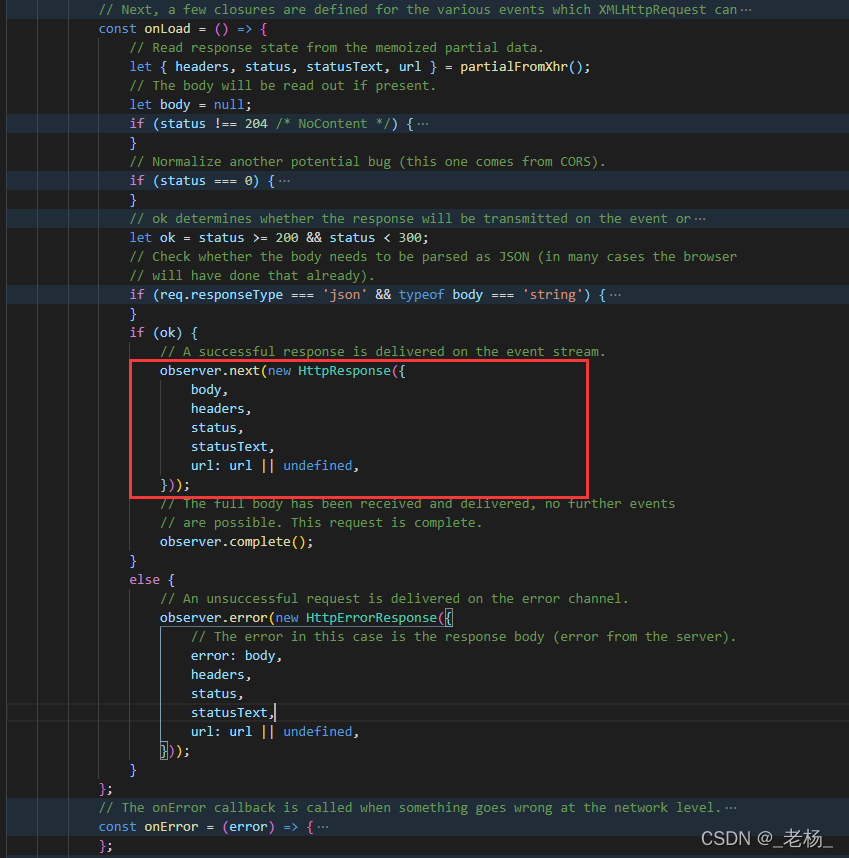The width and height of the screenshot is (849, 858).
Task: Click 'partialFromXhr' function call
Action: tap(514, 67)
